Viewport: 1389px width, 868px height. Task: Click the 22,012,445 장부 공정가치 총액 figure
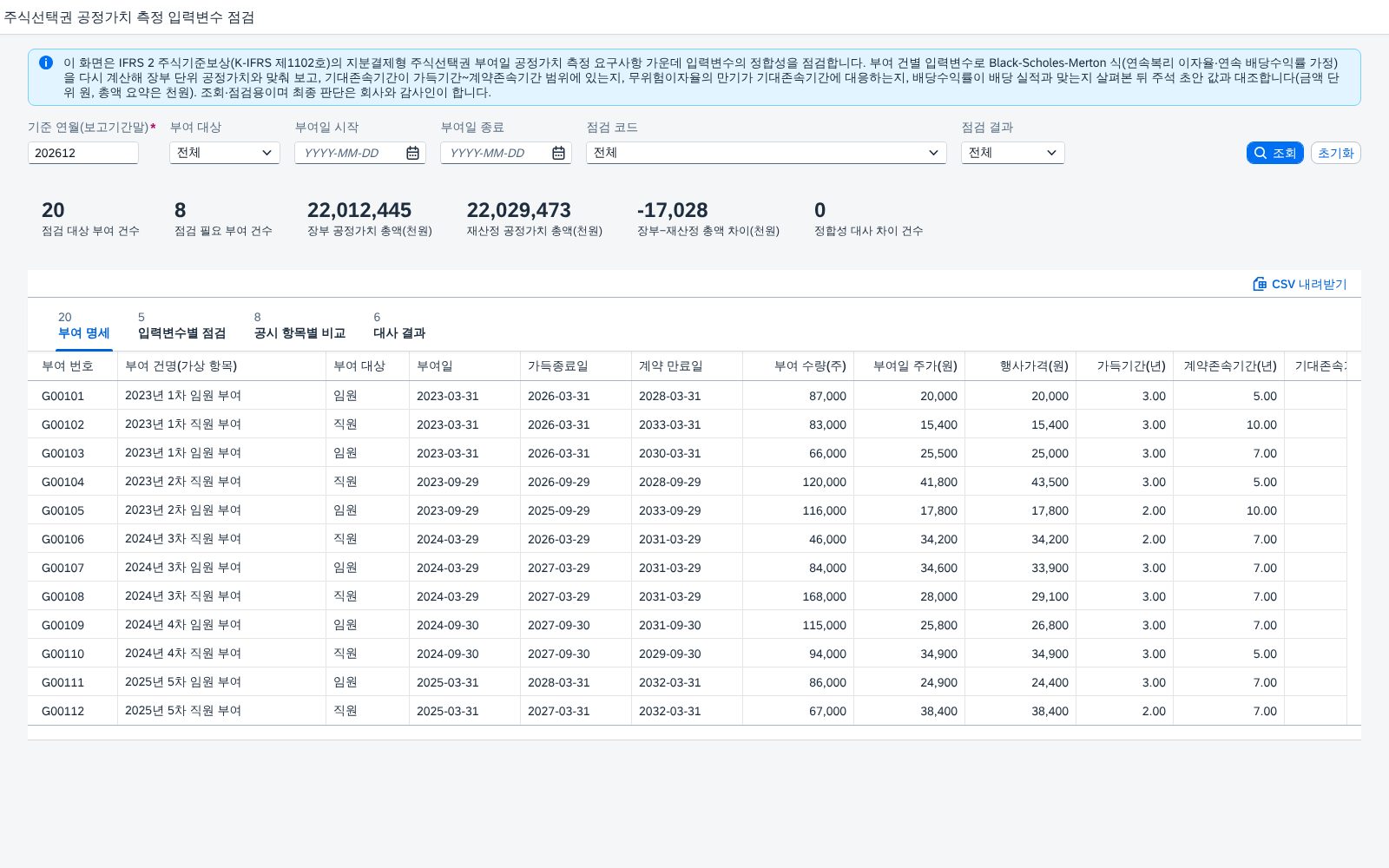(x=359, y=210)
